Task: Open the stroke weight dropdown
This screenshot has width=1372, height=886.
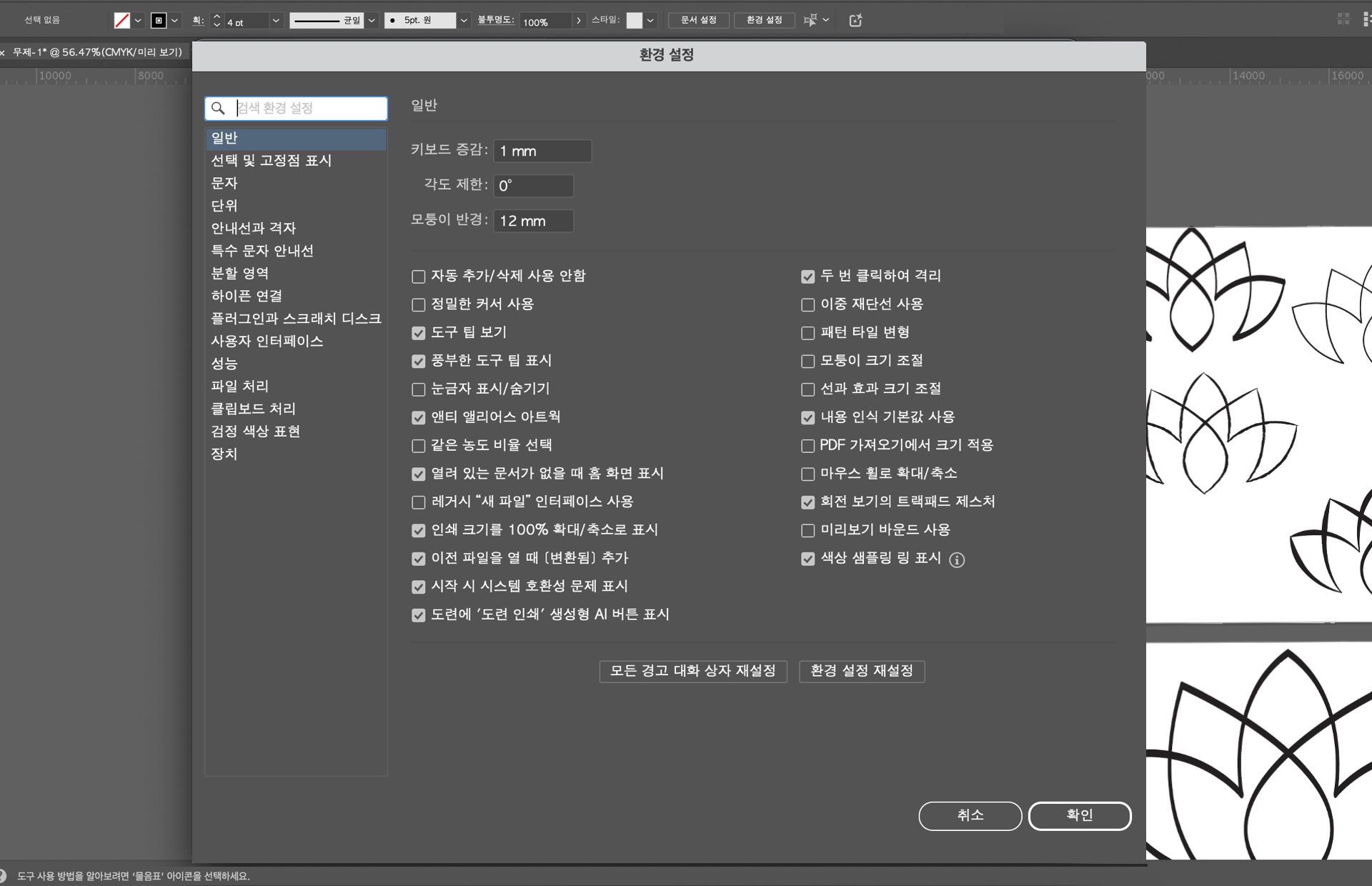Action: (x=276, y=21)
